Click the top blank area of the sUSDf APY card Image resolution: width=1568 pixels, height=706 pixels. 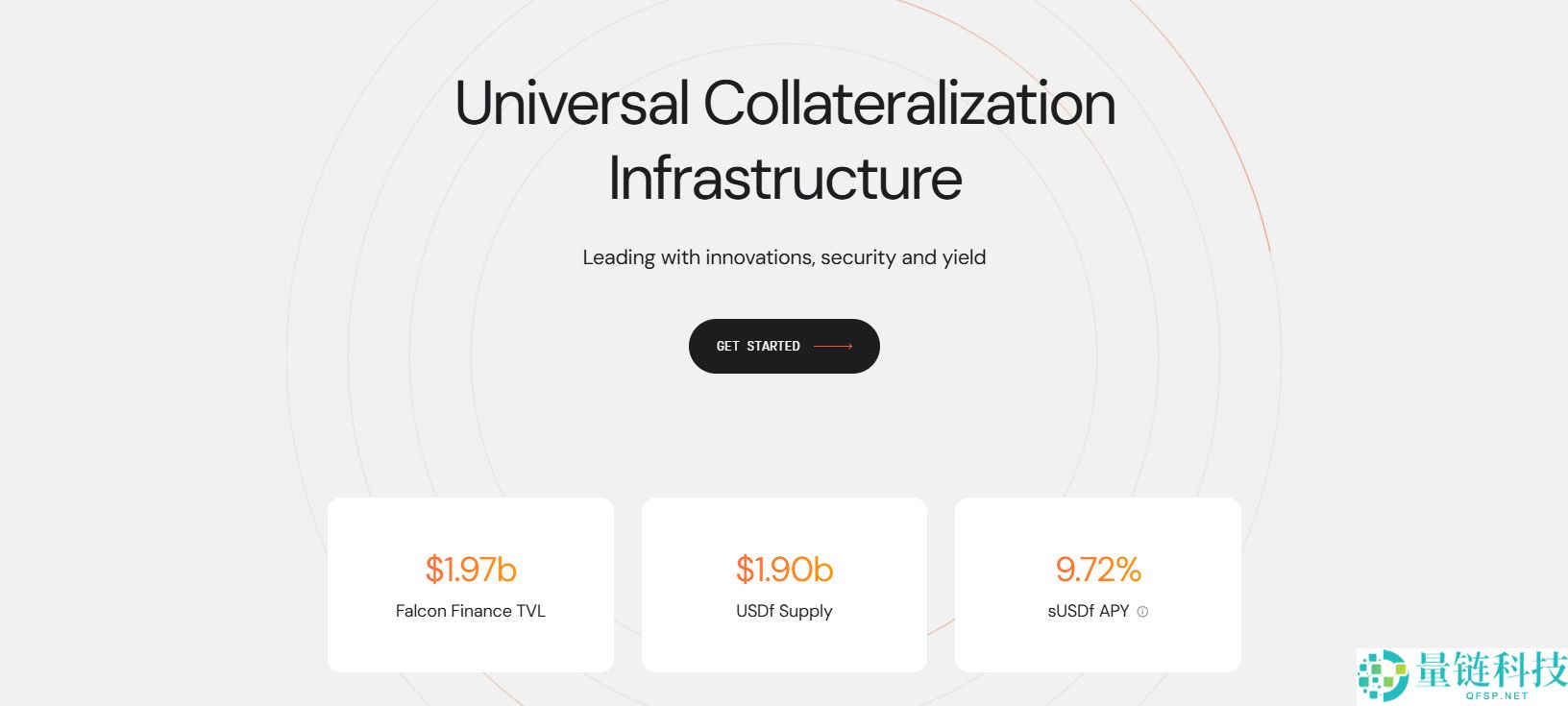(1098, 519)
